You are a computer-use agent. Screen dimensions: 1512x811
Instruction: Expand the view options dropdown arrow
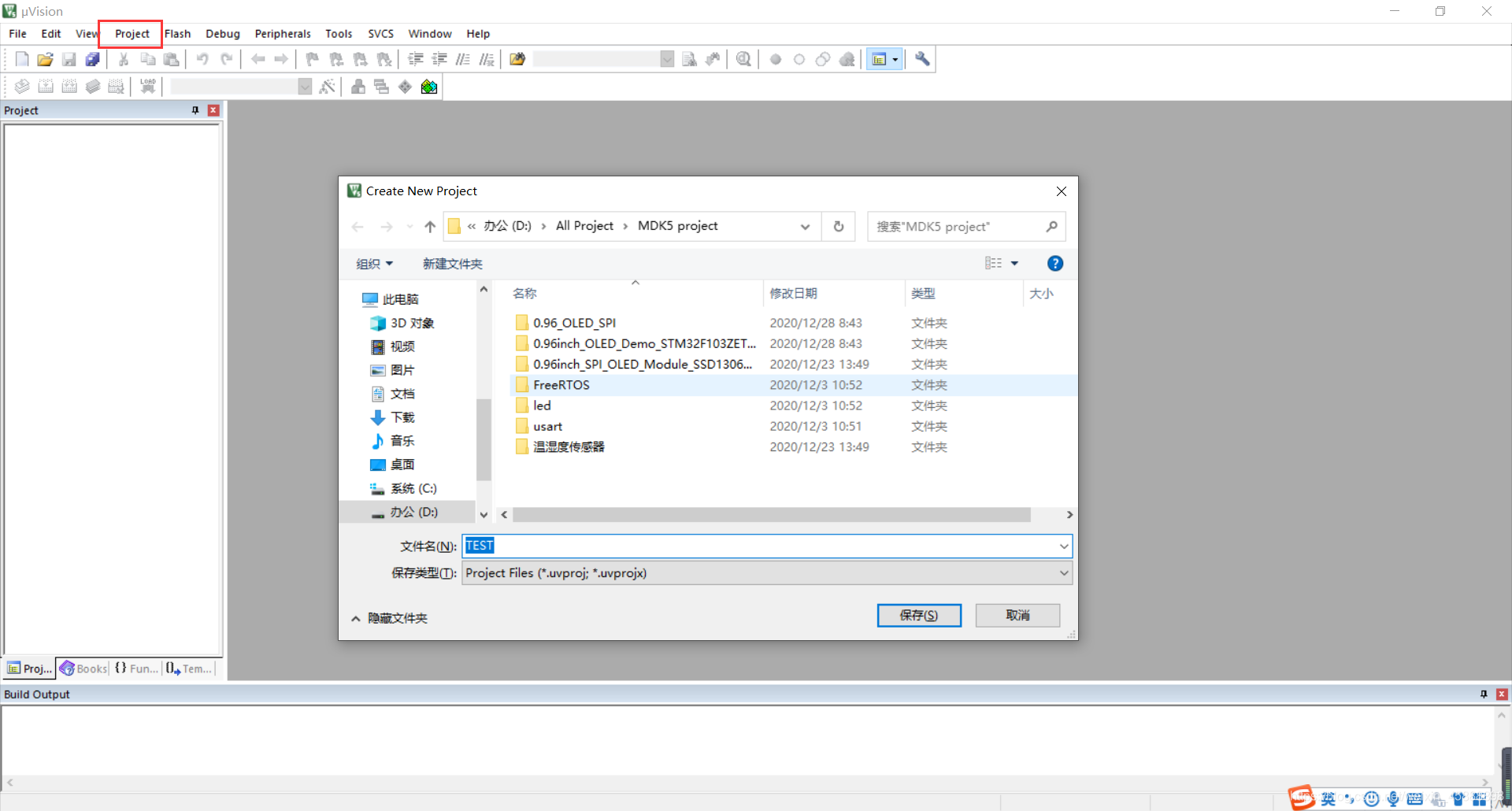point(1014,264)
